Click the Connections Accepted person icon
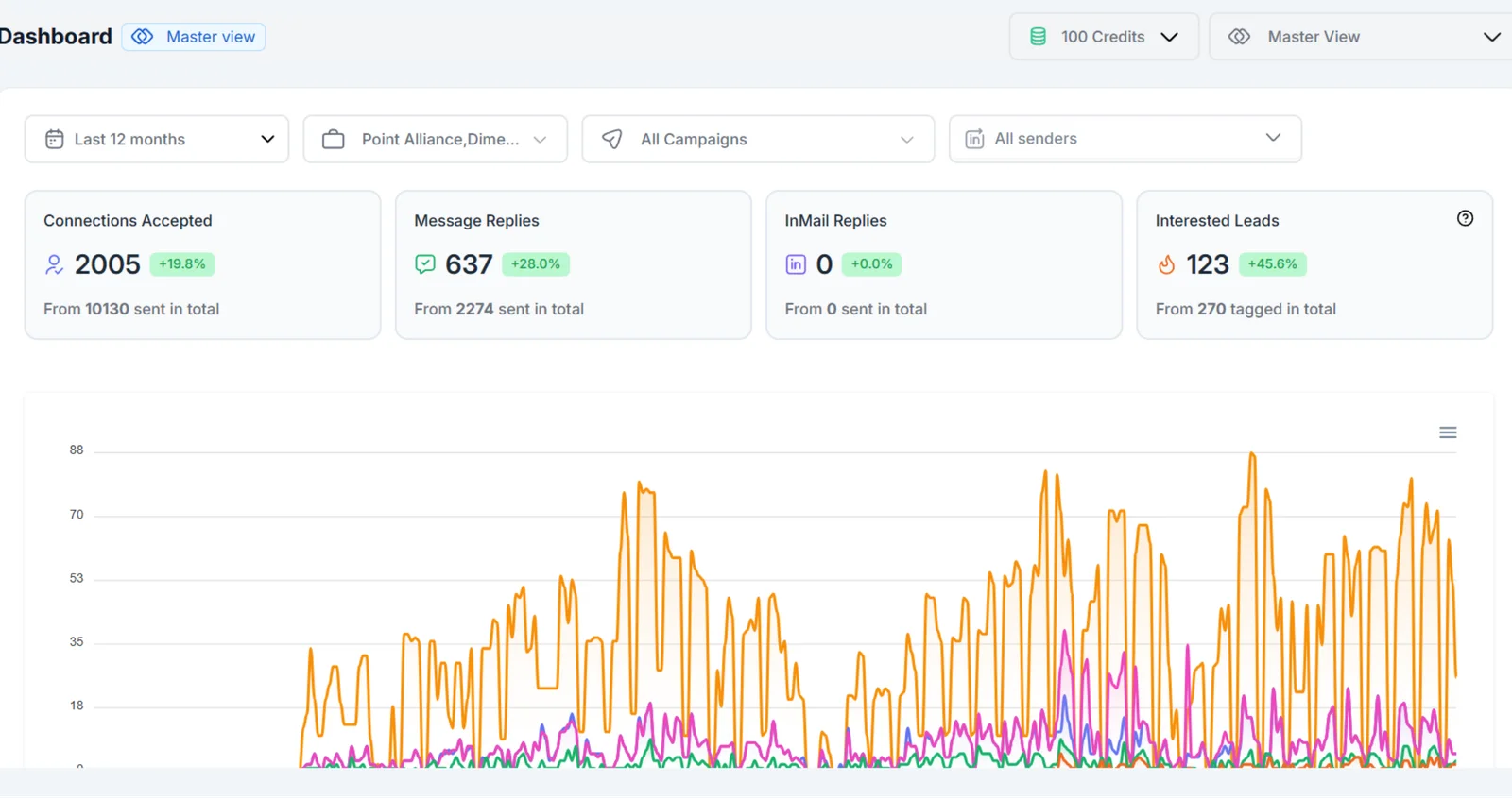The width and height of the screenshot is (1512, 799). coord(54,264)
